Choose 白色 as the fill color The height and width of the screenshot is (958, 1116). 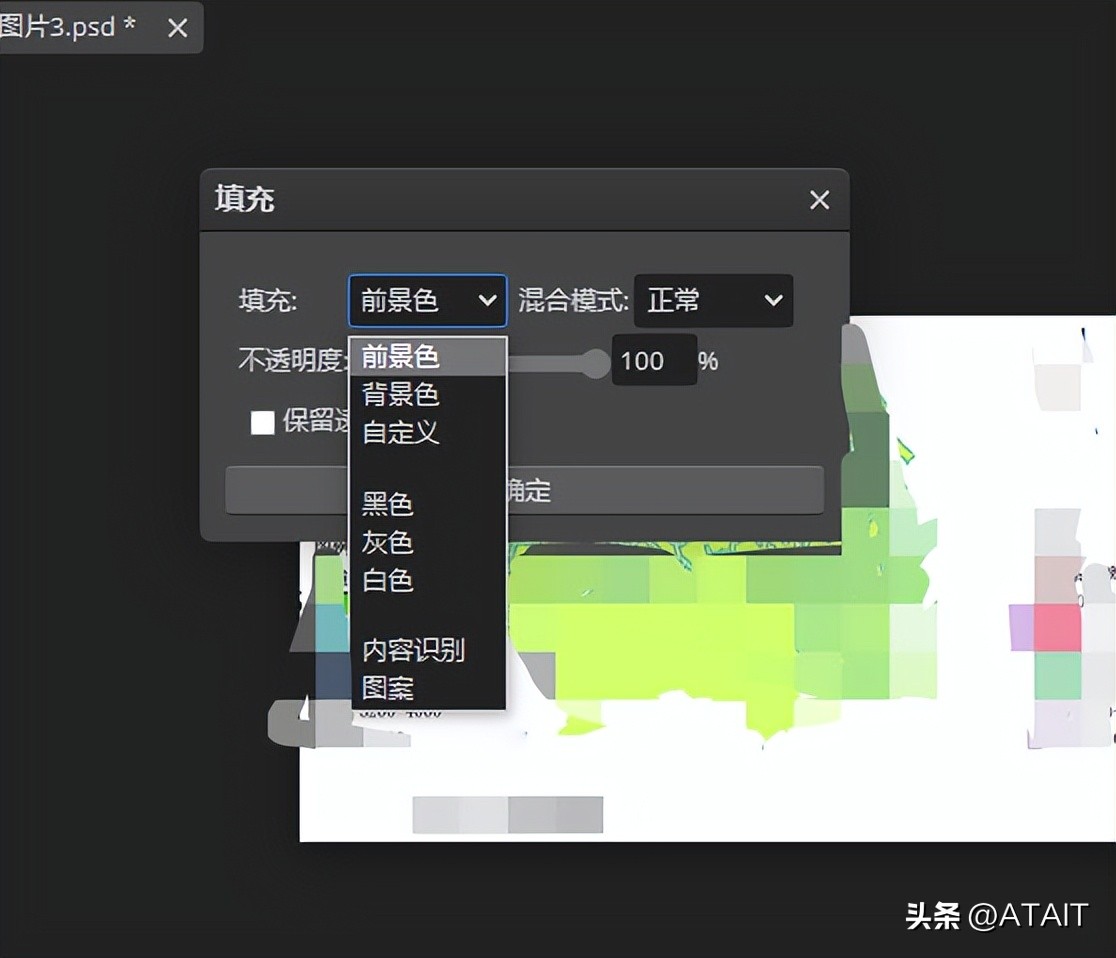coord(386,580)
